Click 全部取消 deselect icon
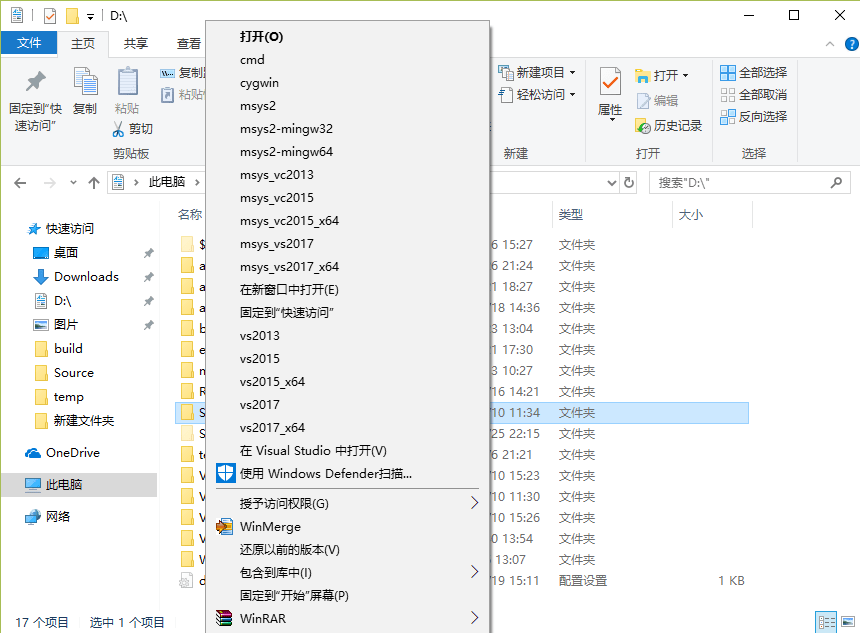Viewport: 860px width, 633px height. click(728, 94)
